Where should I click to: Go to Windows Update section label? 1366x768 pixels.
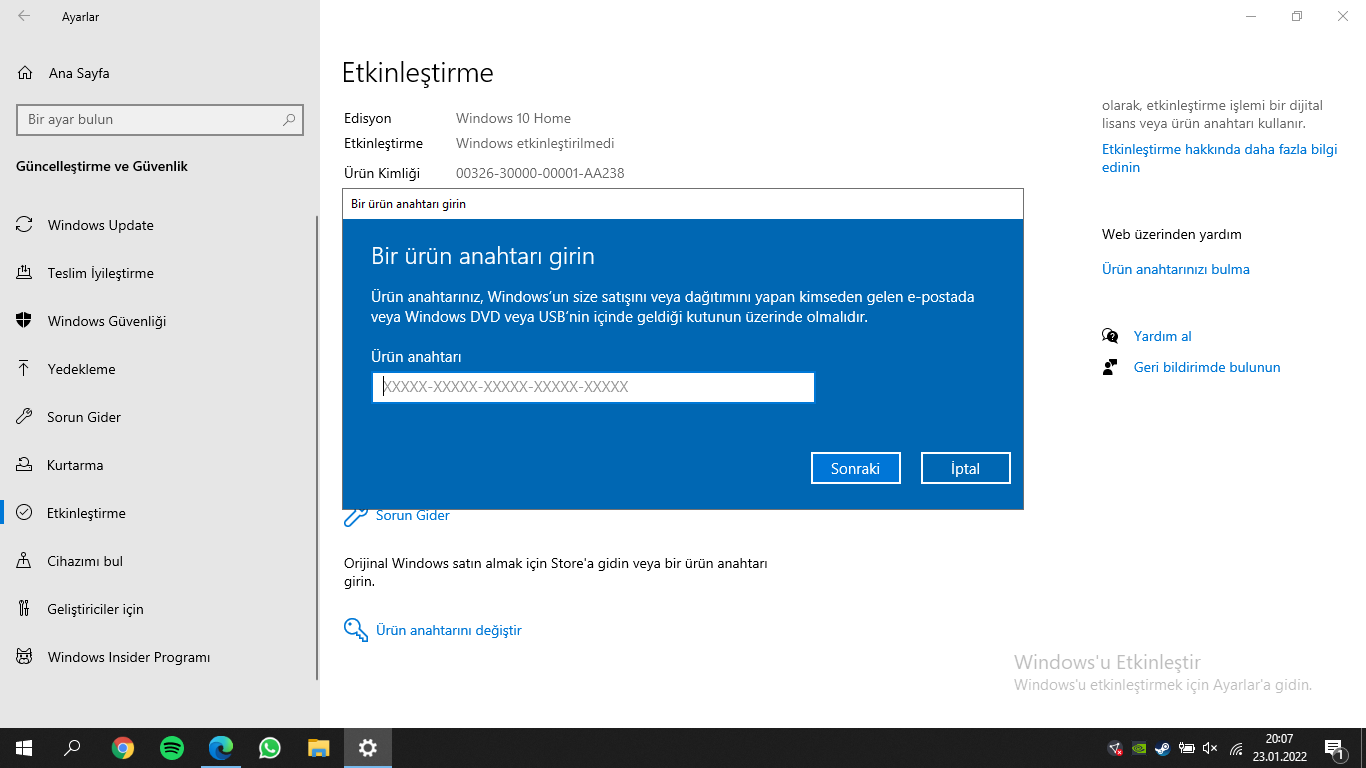[x=101, y=225]
